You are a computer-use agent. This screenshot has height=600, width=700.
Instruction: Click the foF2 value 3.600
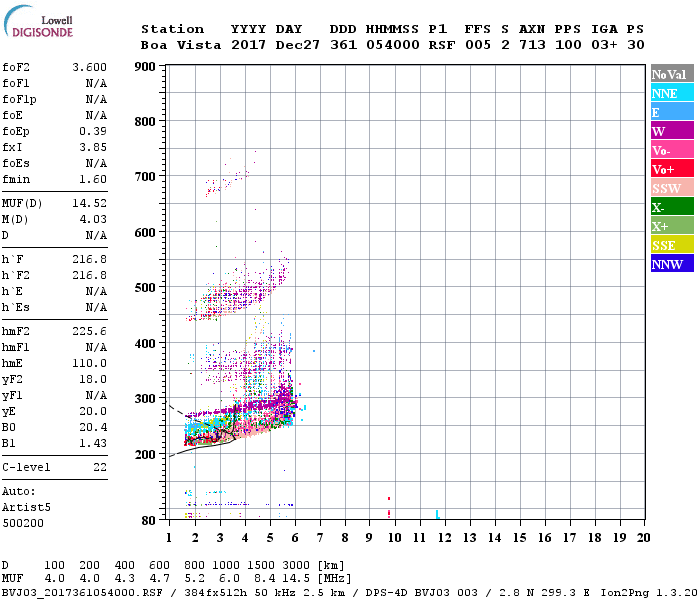(90, 67)
